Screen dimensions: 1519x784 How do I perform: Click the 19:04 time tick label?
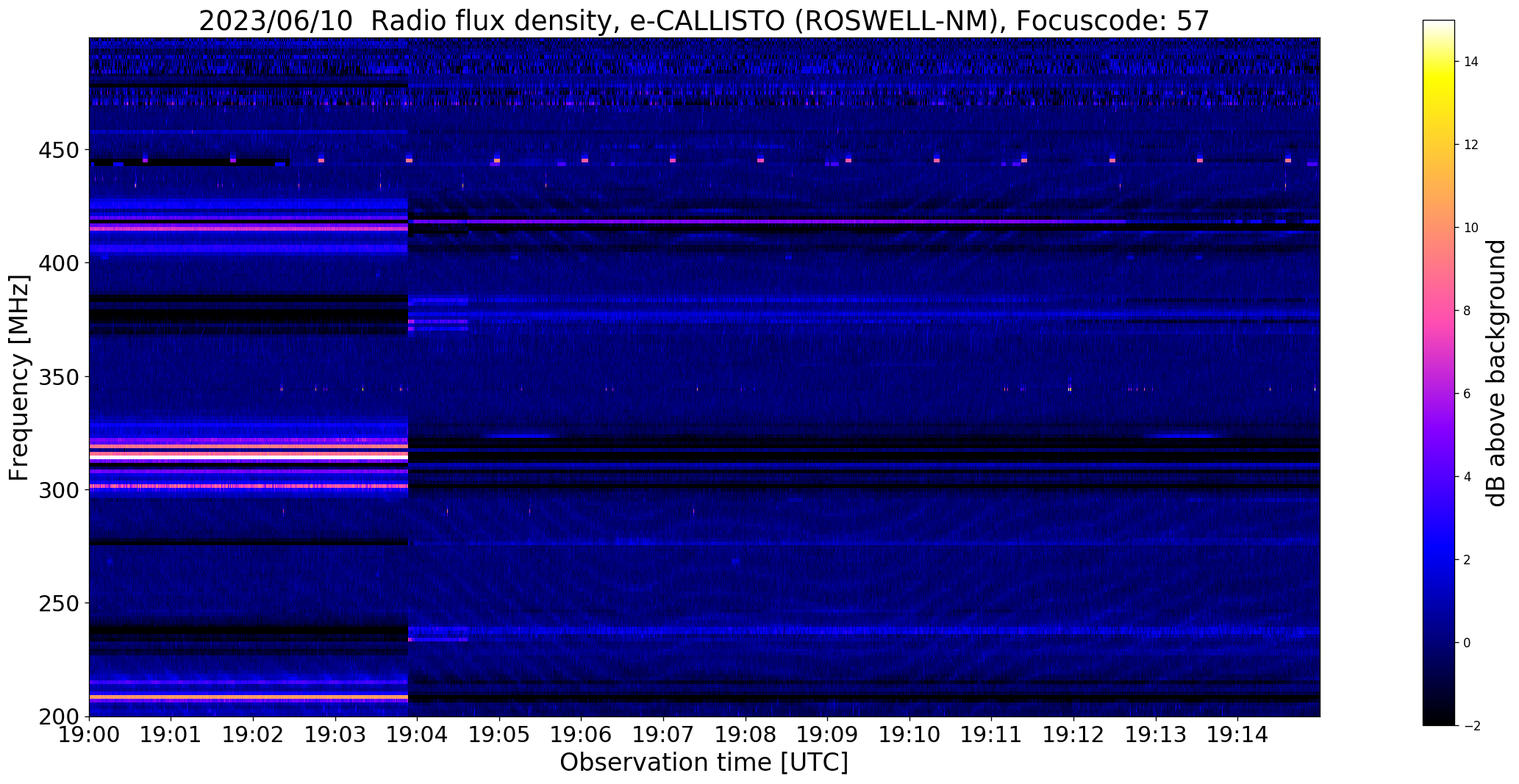click(418, 734)
